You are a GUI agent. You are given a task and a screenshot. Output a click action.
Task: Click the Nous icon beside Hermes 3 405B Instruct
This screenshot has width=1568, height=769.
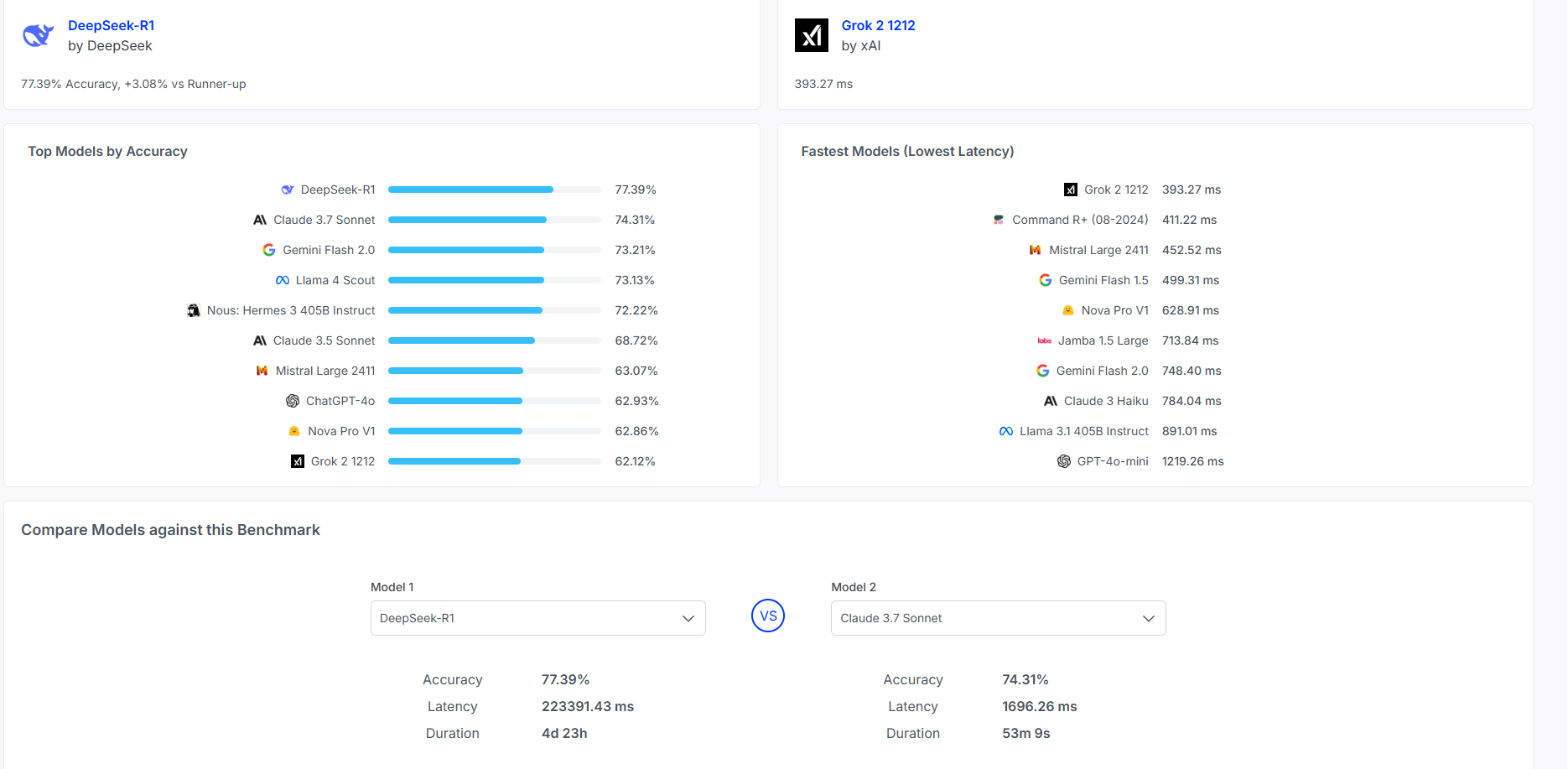(194, 310)
